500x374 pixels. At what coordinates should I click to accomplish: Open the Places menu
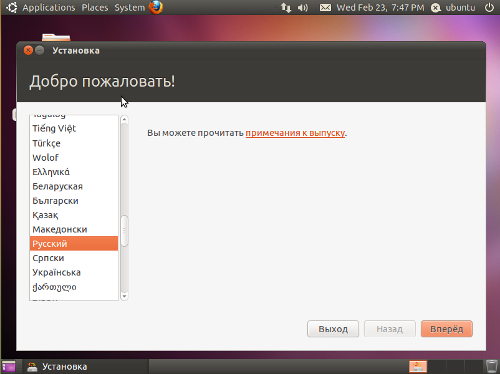pyautogui.click(x=95, y=7)
